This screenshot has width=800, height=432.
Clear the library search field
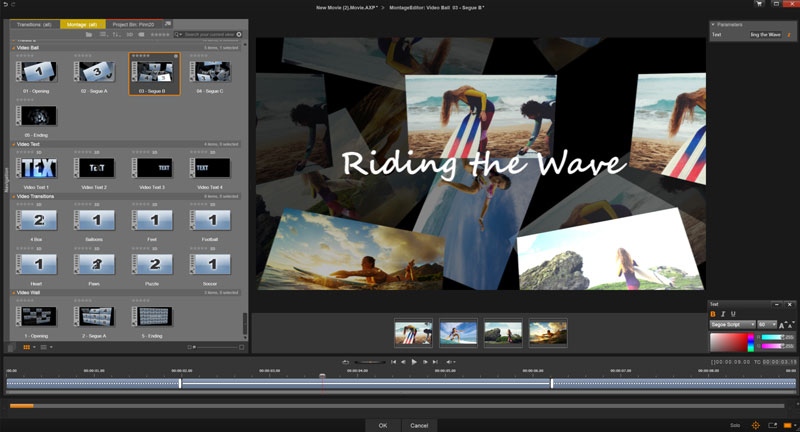point(239,35)
